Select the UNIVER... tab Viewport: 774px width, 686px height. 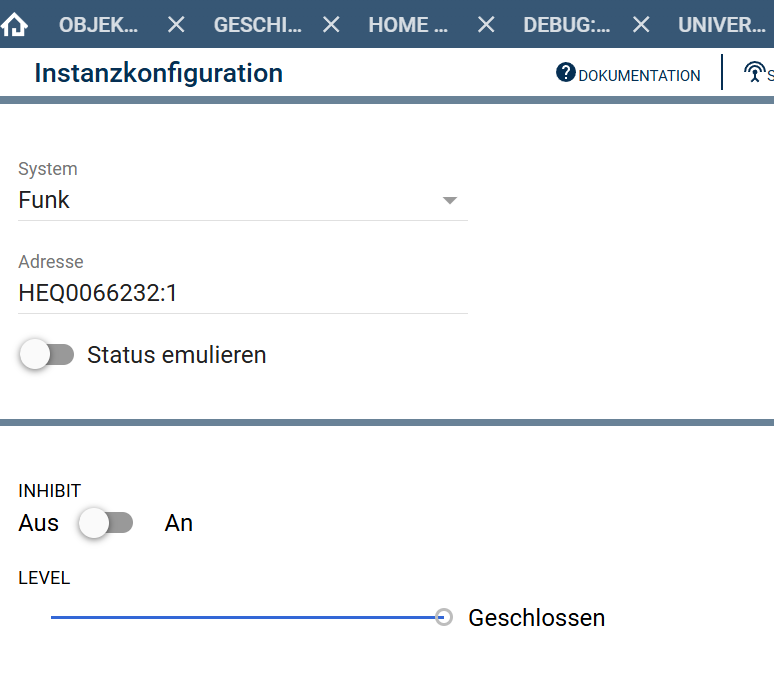point(722,25)
